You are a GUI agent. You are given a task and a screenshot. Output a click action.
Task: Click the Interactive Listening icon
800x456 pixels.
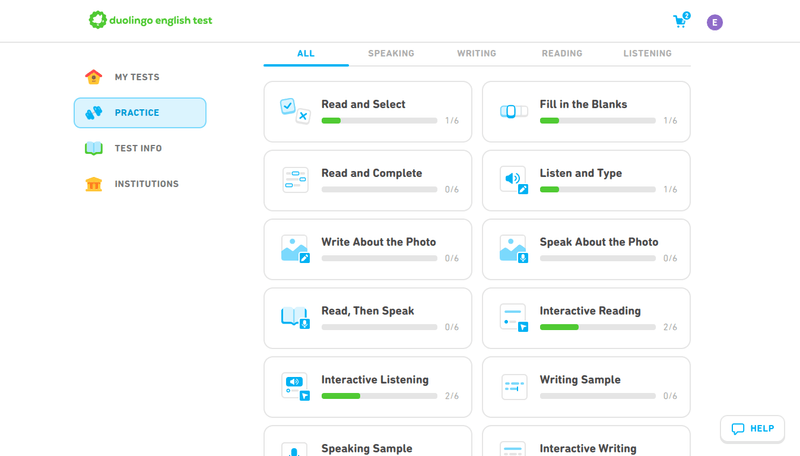point(295,387)
